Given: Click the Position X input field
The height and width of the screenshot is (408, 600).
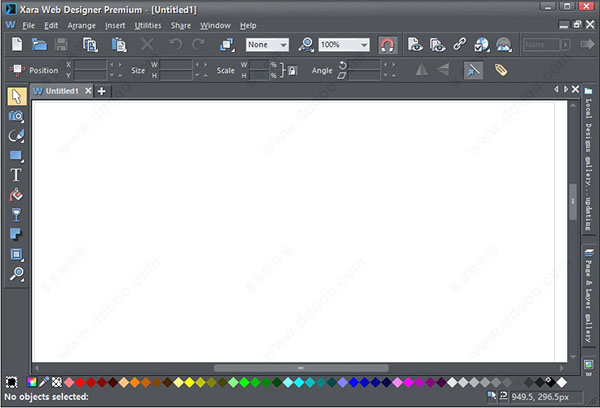Looking at the screenshot, I should (x=90, y=65).
